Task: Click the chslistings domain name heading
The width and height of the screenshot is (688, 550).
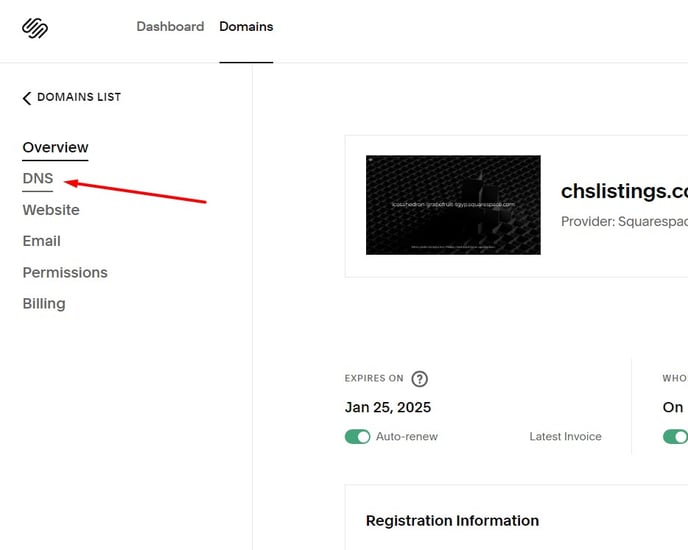Action: [624, 191]
